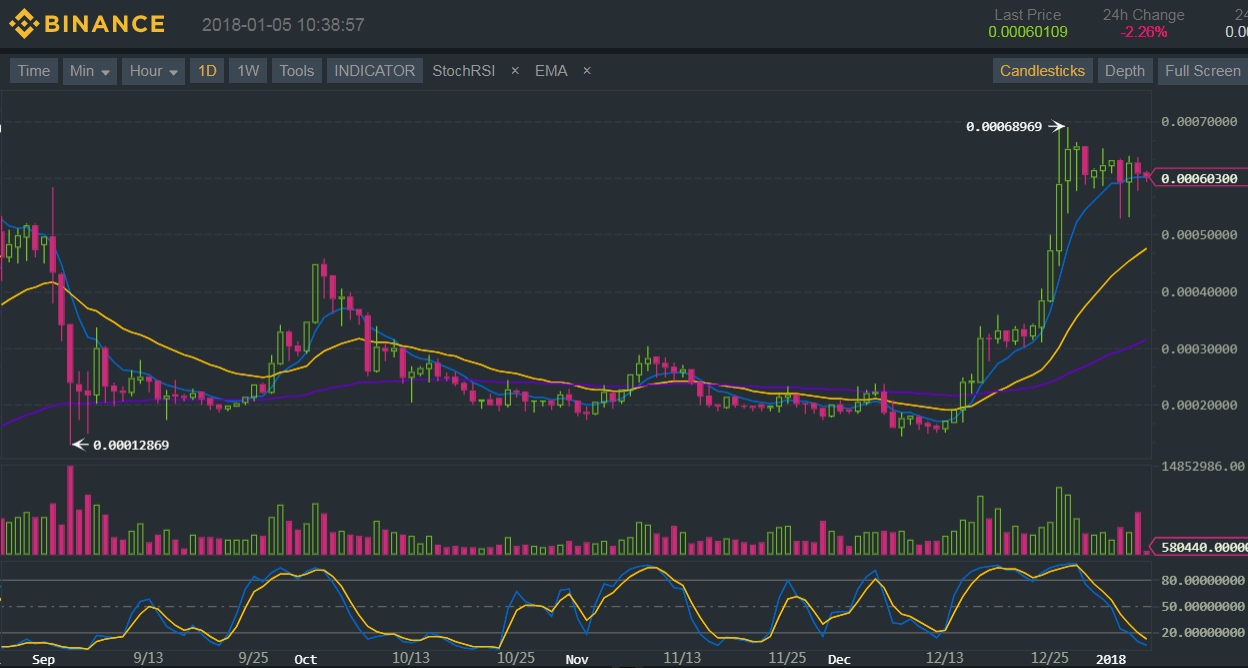Select the StochRSI indicator label

coord(463,71)
